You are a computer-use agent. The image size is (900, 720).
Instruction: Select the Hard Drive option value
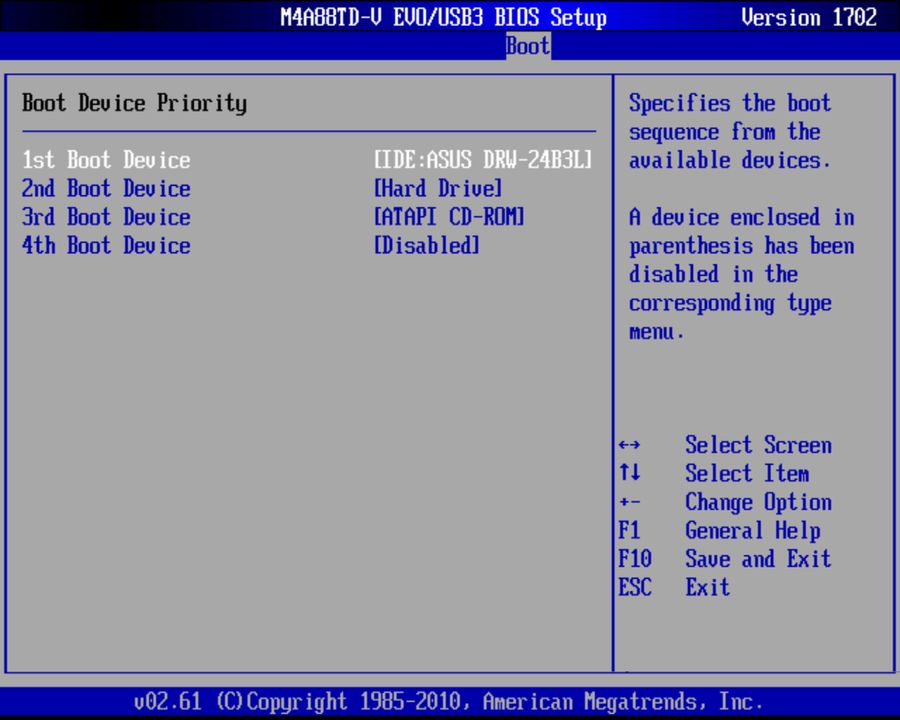coord(438,188)
